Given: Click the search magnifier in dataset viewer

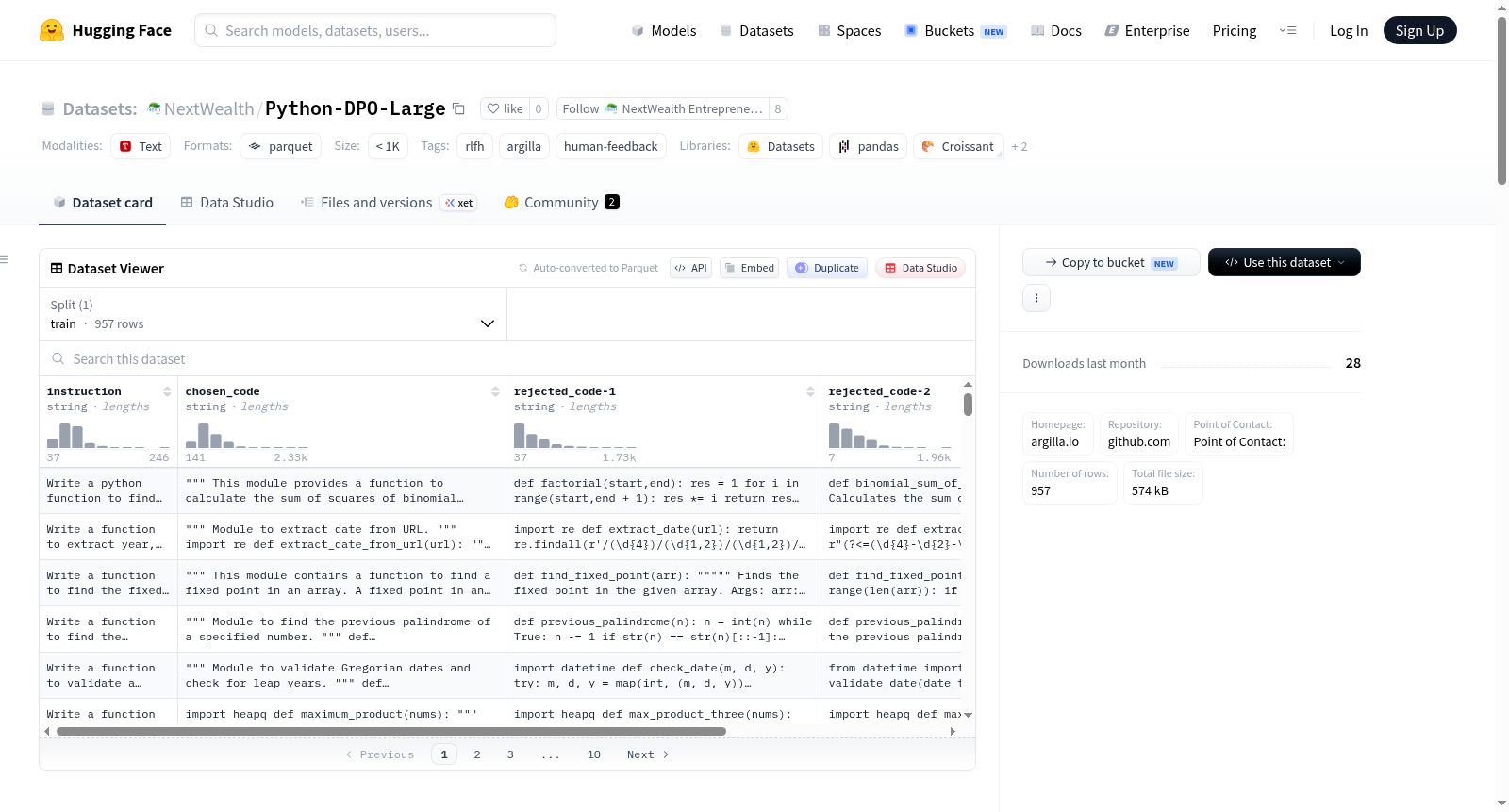Looking at the screenshot, I should (58, 358).
